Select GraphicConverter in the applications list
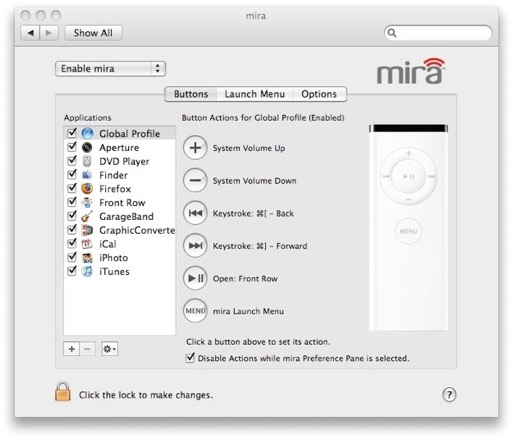 coord(119,230)
